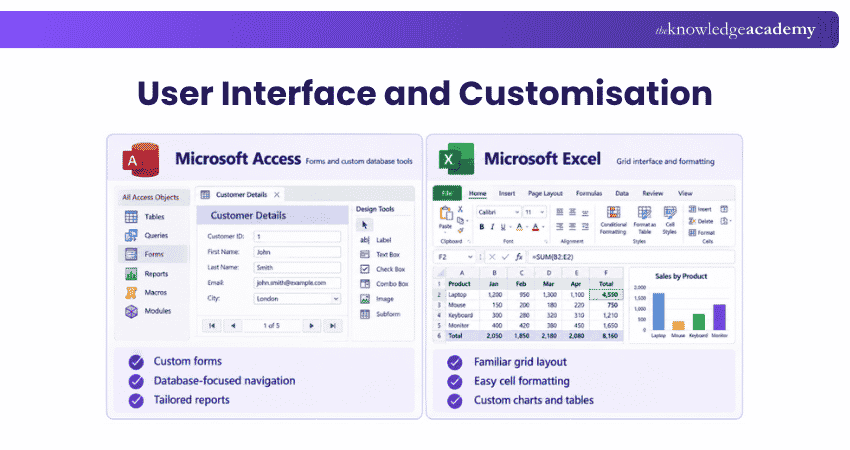Click the Cut scissors icon
850x450 pixels.
(x=461, y=209)
